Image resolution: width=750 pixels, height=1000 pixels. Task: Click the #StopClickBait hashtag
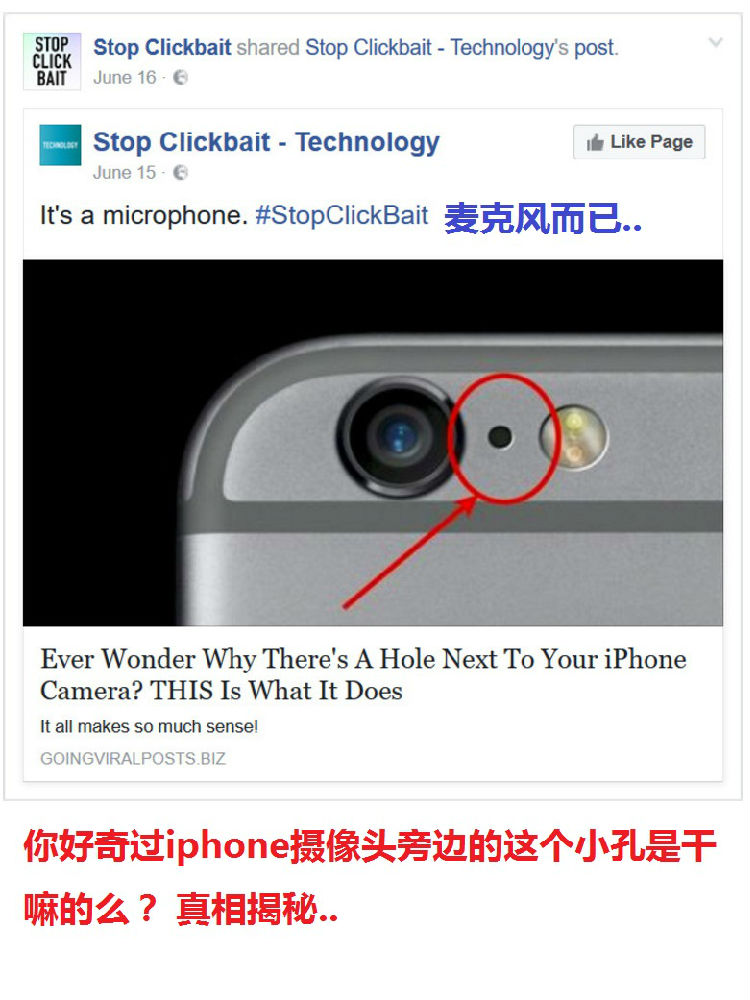[x=341, y=216]
